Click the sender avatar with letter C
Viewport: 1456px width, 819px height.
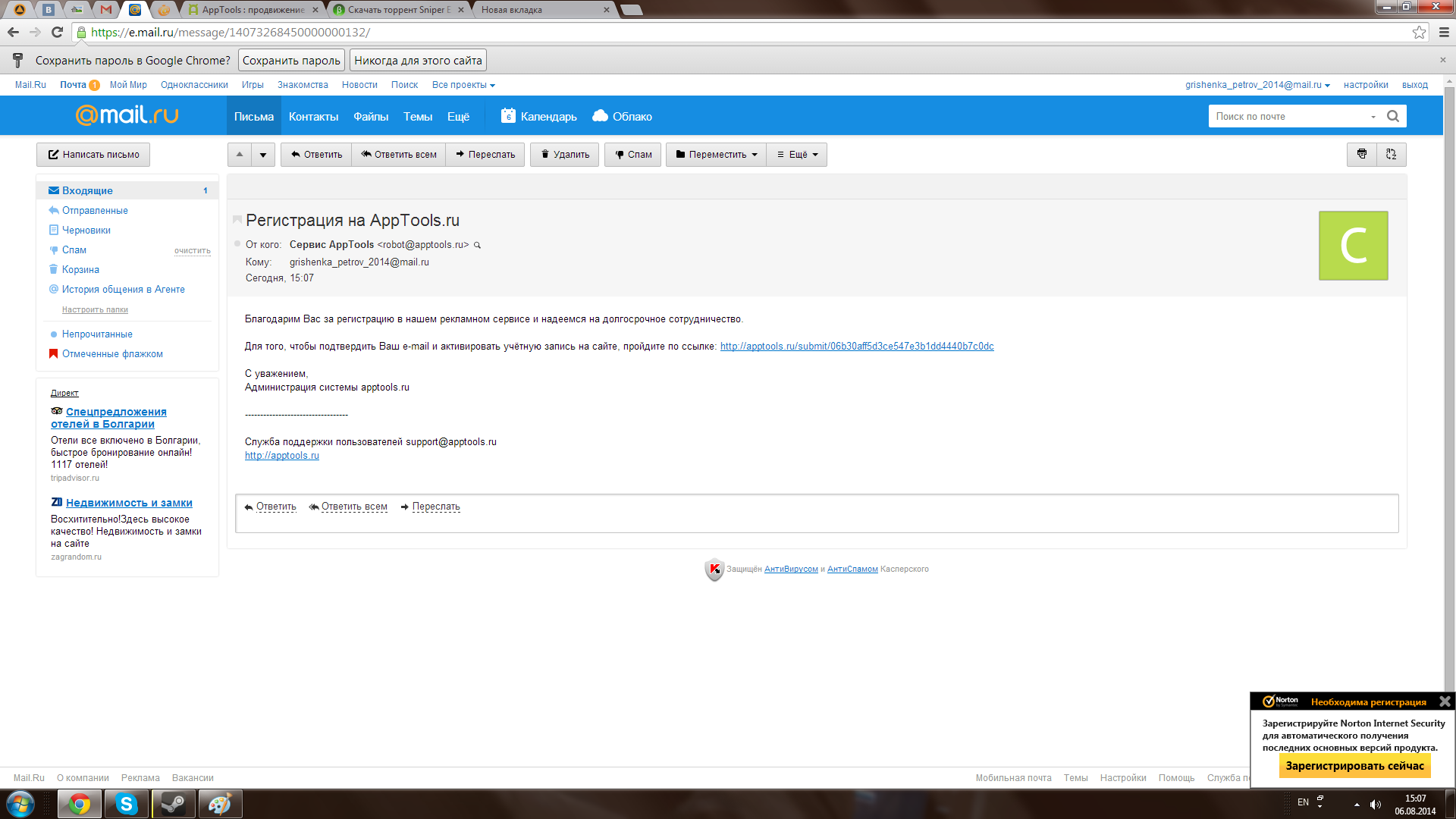click(x=1354, y=246)
